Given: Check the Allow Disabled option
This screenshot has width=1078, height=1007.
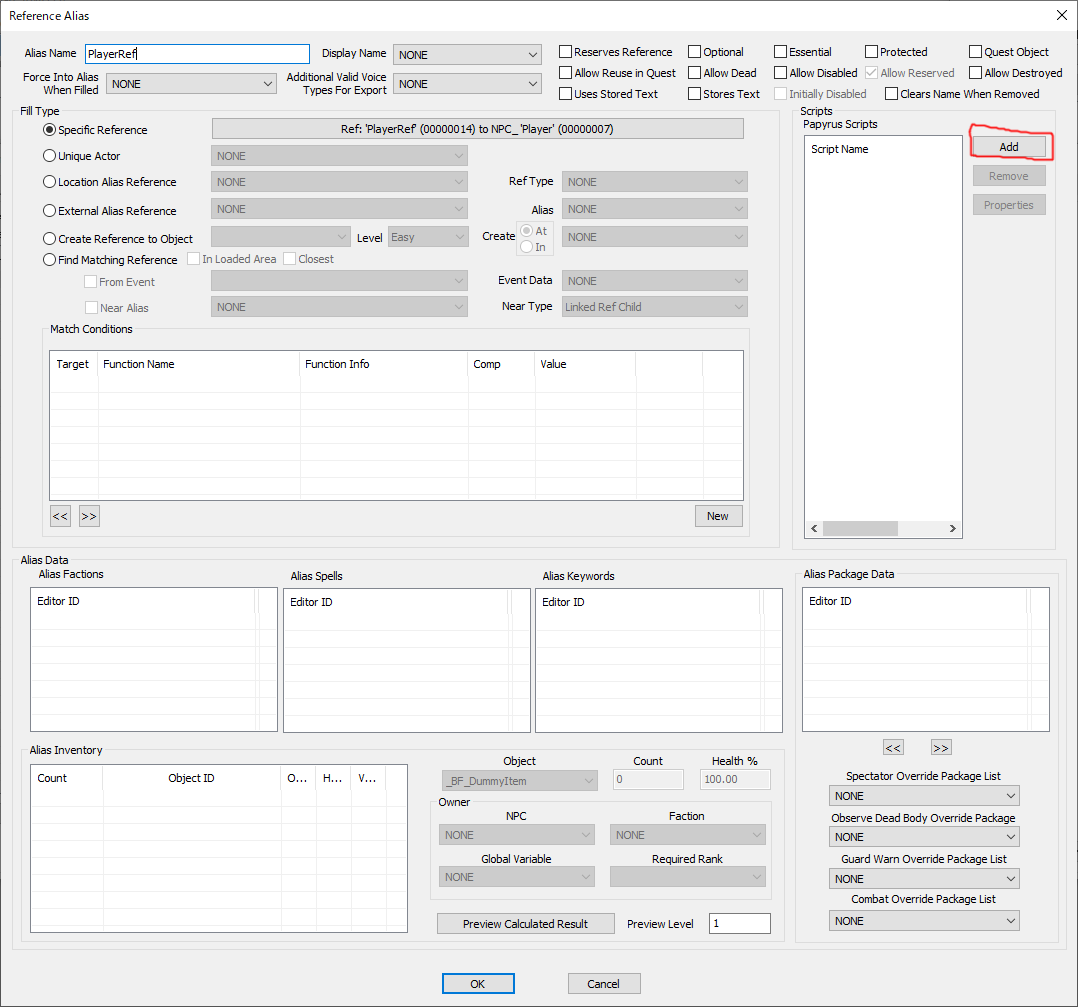Looking at the screenshot, I should click(780, 73).
